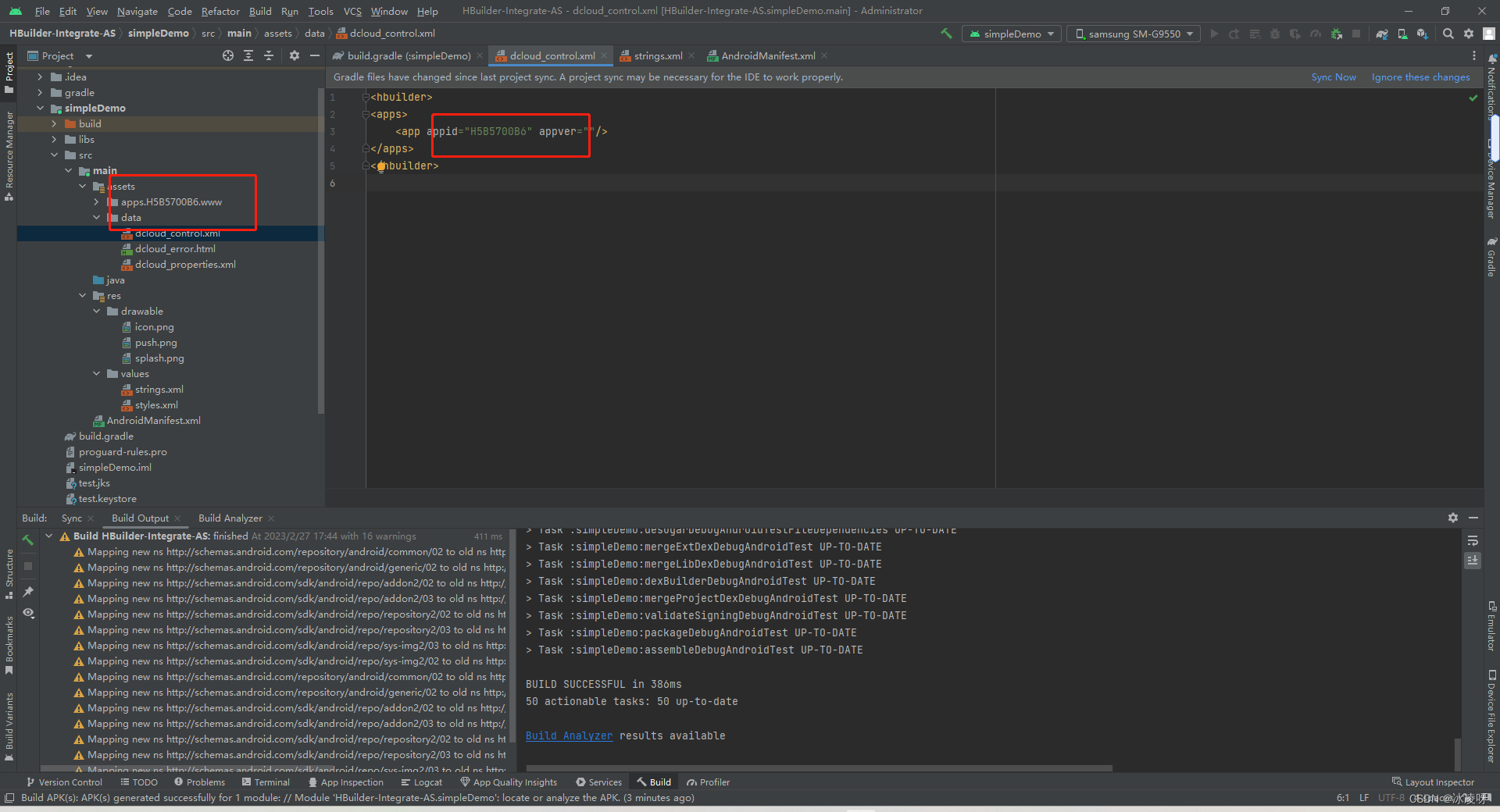This screenshot has height=812, width=1500.
Task: Select strings.xml under values folder
Action: pyautogui.click(x=159, y=389)
